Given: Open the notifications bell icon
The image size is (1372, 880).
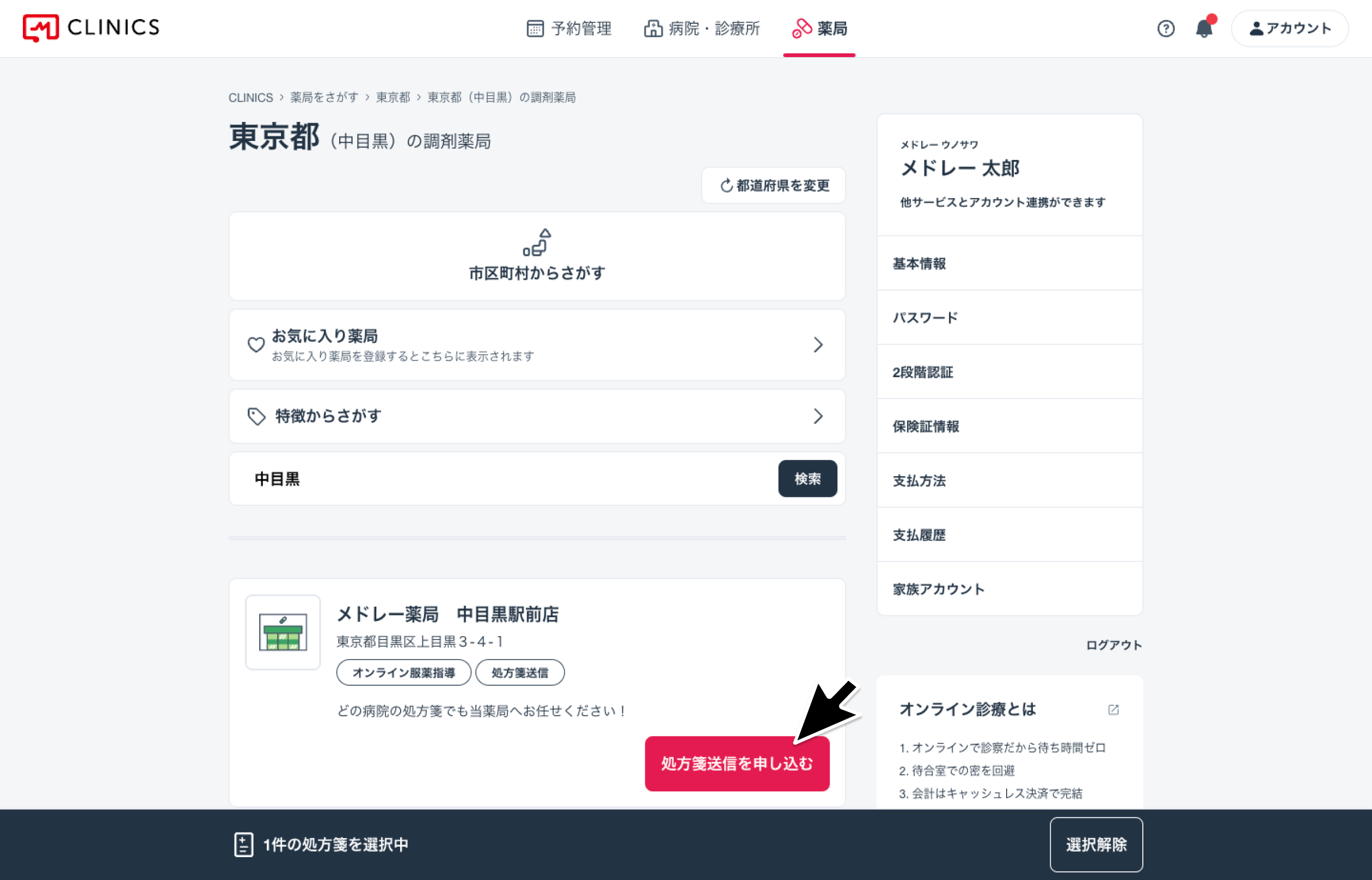Looking at the screenshot, I should click(1204, 28).
